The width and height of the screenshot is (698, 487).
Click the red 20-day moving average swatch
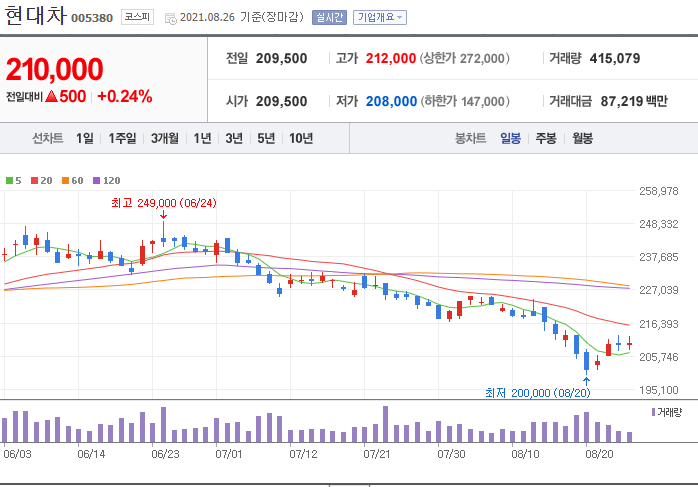[x=34, y=180]
